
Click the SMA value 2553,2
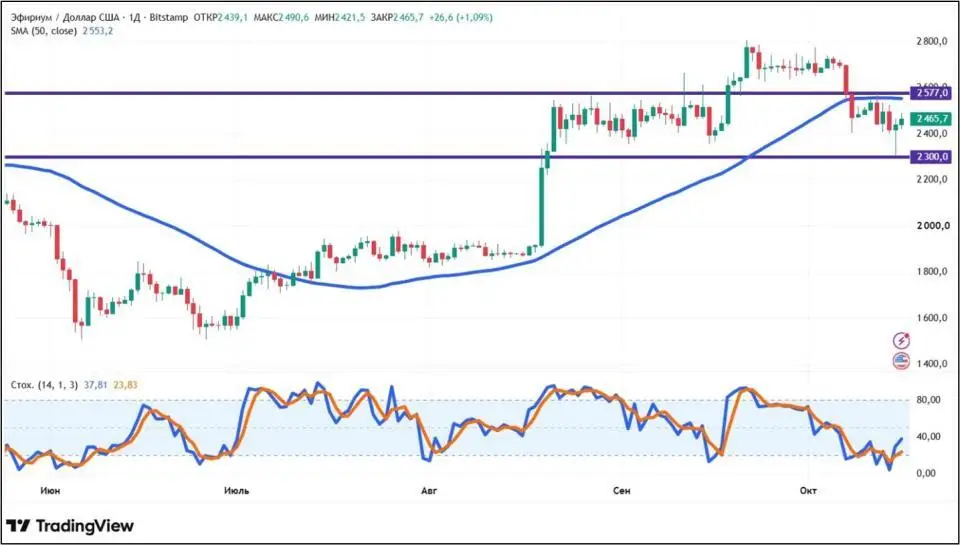[x=97, y=30]
